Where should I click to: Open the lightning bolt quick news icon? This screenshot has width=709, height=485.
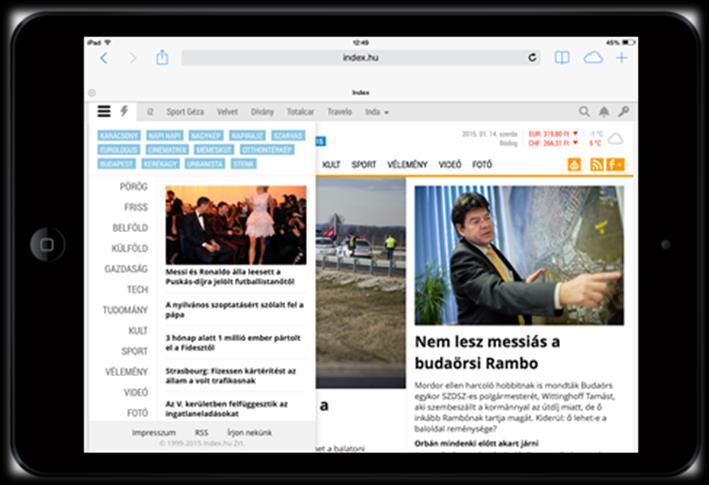124,111
